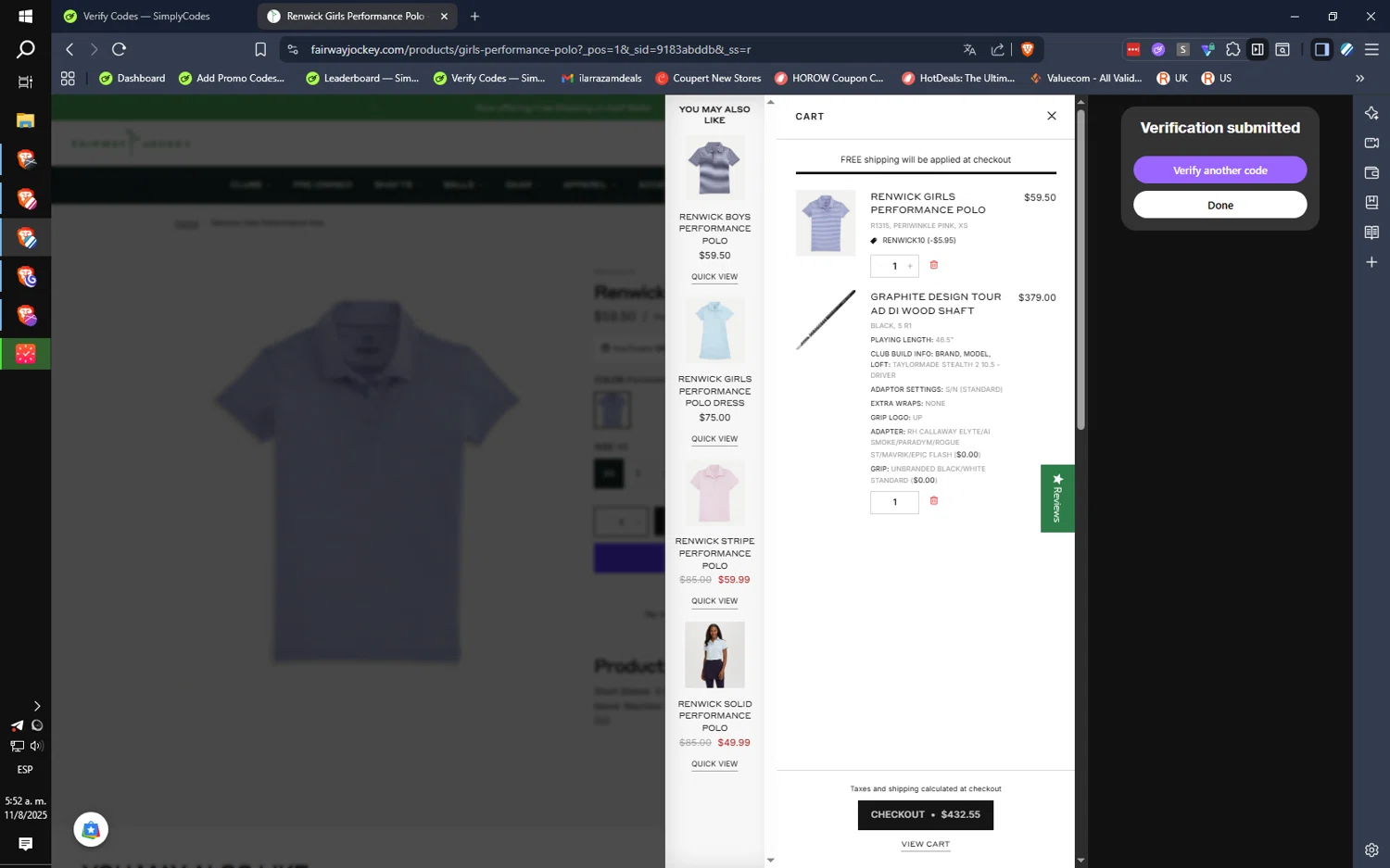1390x868 pixels.
Task: Open Windows Start menu
Action: pos(25,16)
